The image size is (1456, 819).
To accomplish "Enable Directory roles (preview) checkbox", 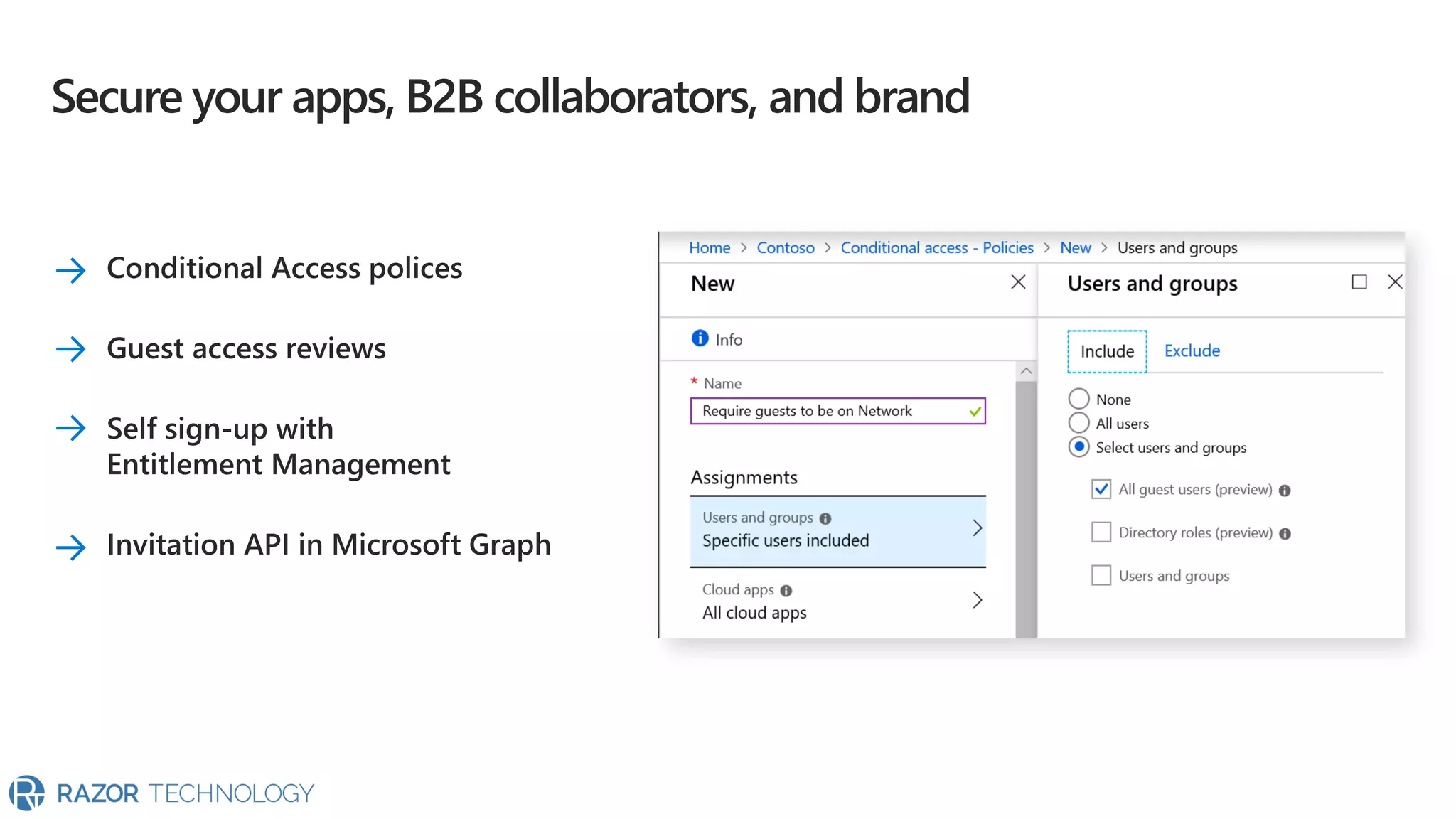I will 1101,532.
